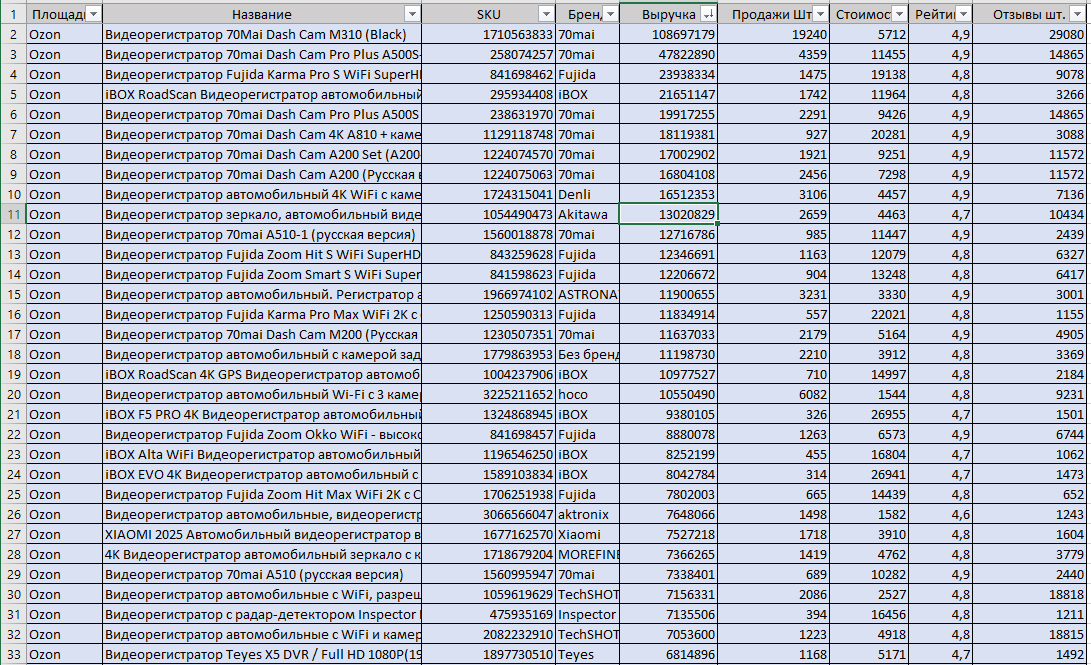This screenshot has width=1091, height=665.
Task: Open the Бренд column filter dropdown
Action: coord(610,14)
